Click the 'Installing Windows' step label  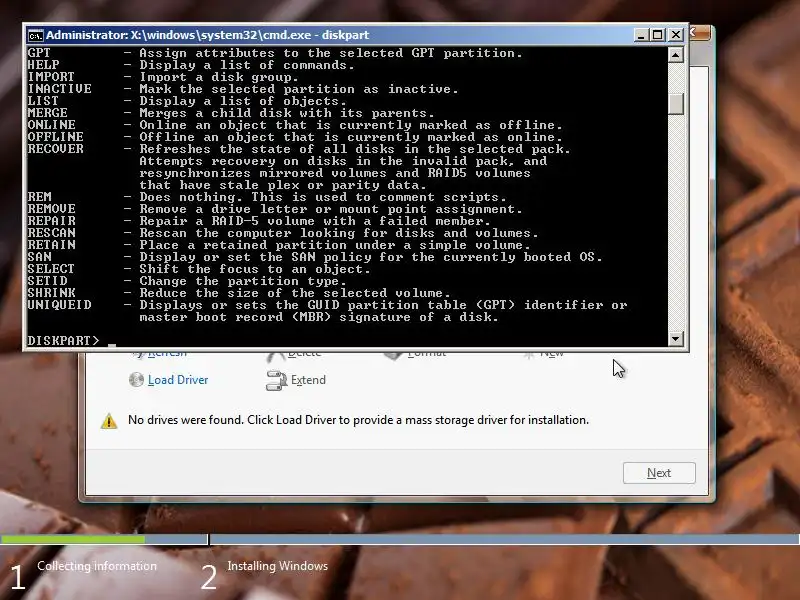[278, 566]
